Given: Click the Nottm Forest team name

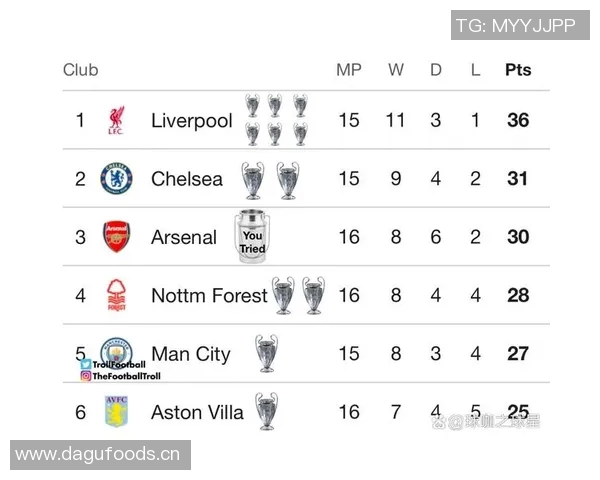Looking at the screenshot, I should 209,295.
